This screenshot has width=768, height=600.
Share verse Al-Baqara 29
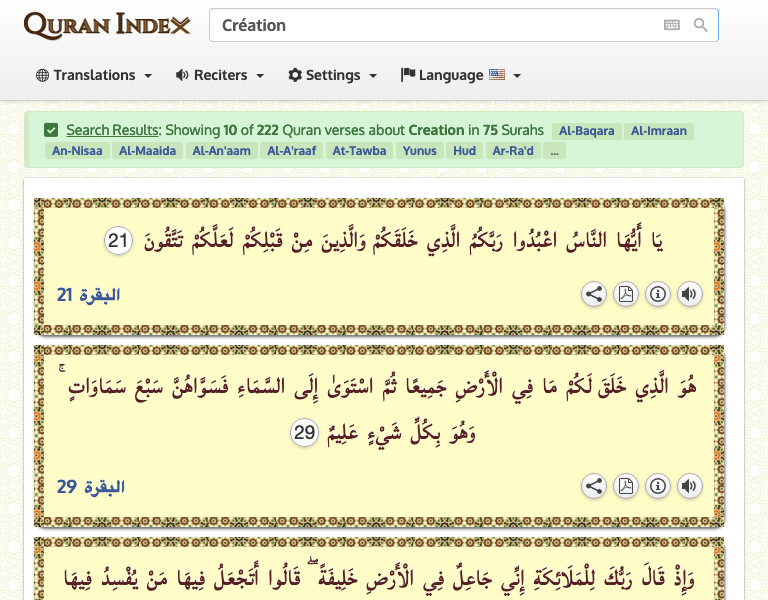[x=594, y=486]
